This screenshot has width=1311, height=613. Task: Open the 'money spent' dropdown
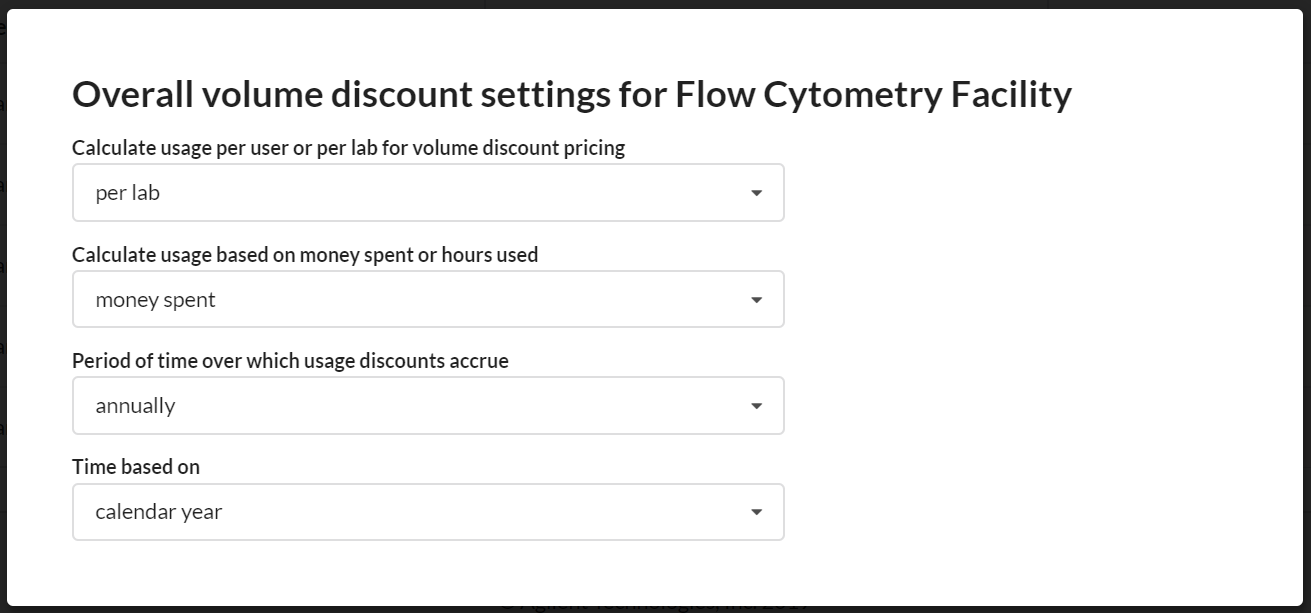(x=428, y=300)
